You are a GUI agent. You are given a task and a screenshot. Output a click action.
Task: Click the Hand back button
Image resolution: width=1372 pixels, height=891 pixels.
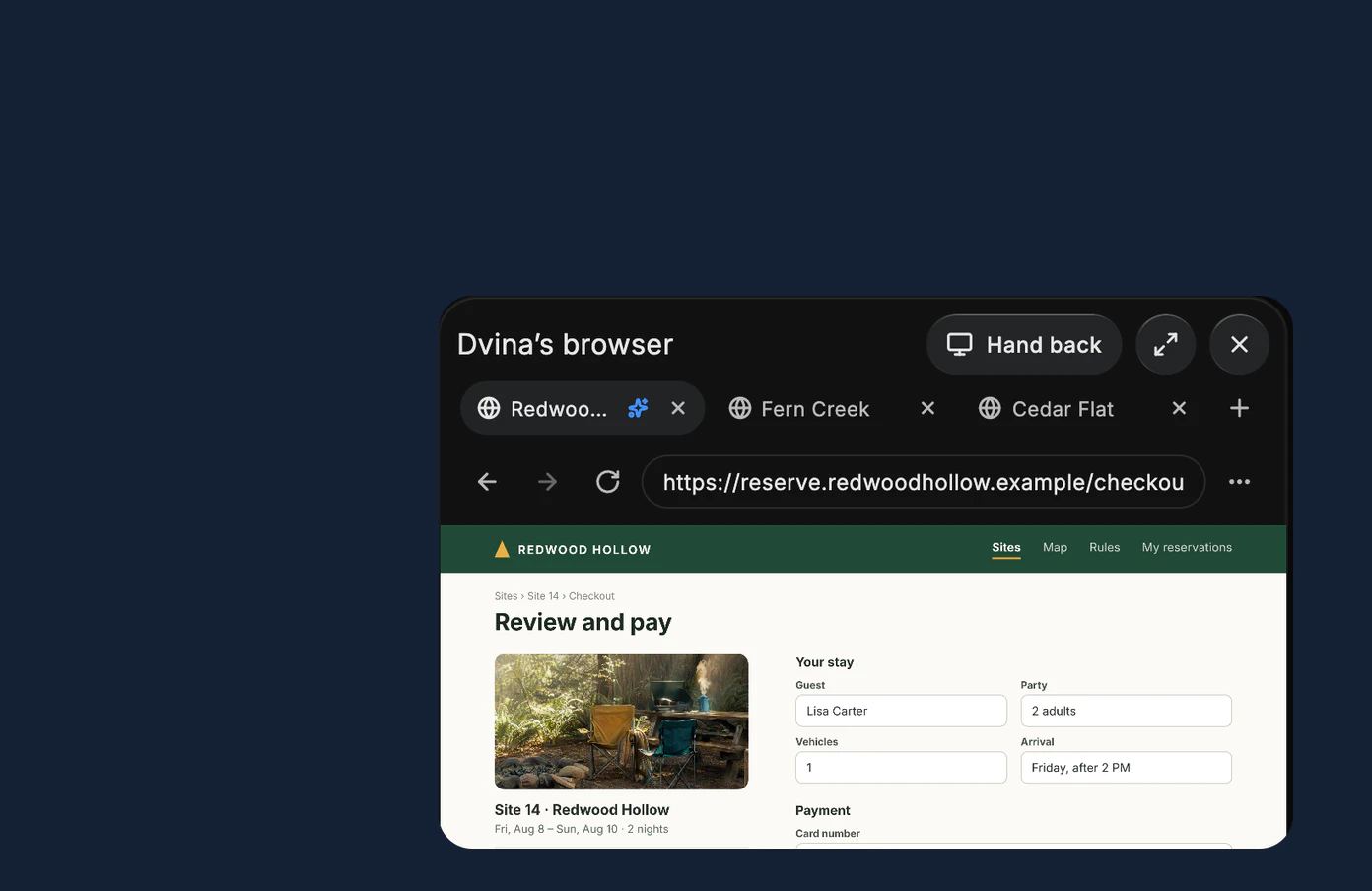coord(1024,344)
